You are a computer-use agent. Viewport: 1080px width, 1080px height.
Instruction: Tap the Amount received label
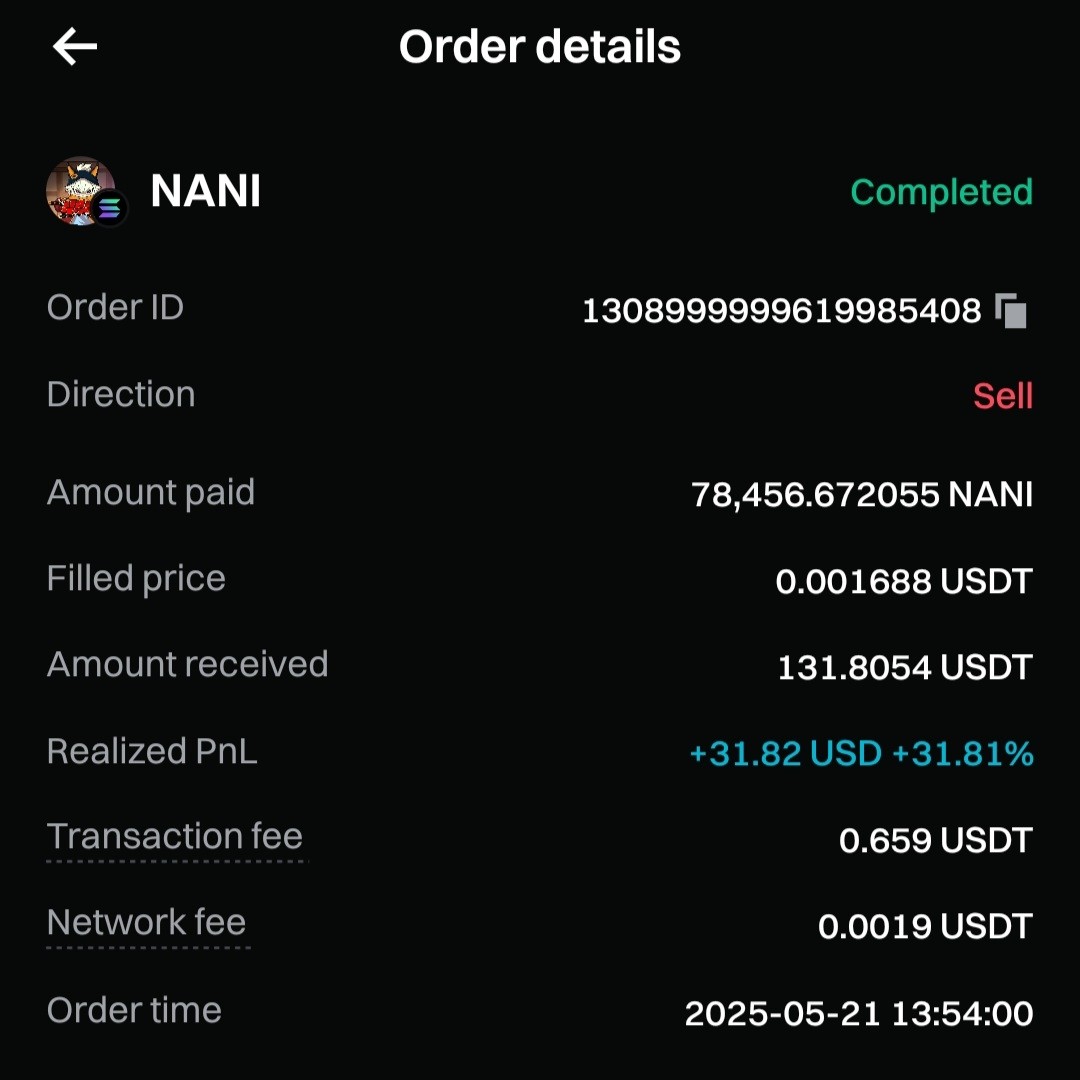(x=187, y=664)
